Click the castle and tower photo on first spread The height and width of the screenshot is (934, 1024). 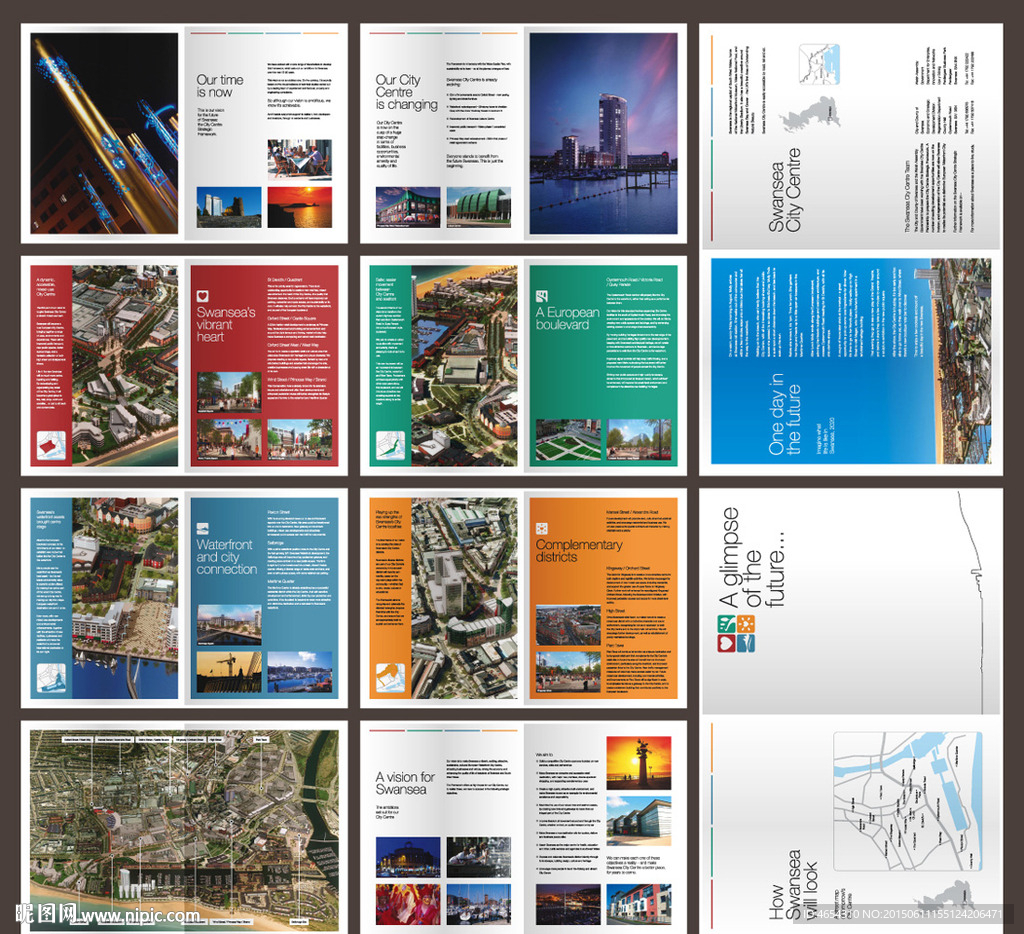click(x=229, y=207)
